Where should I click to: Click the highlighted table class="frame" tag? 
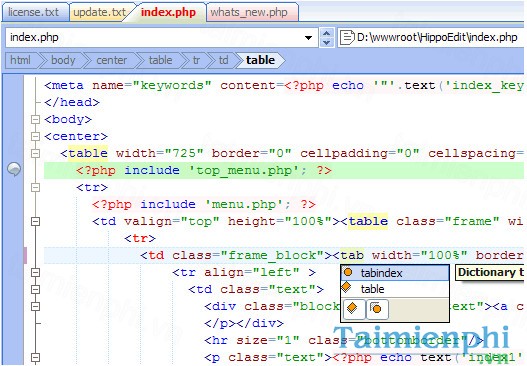pos(368,221)
